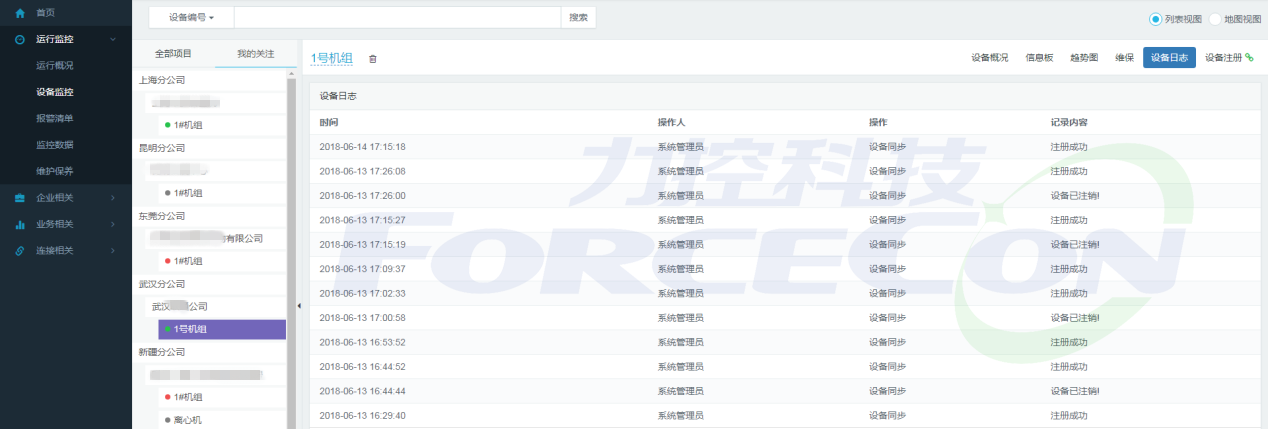This screenshot has width=1268, height=429.
Task: Click the clock icon beside 运行监控
Action: pos(19,39)
